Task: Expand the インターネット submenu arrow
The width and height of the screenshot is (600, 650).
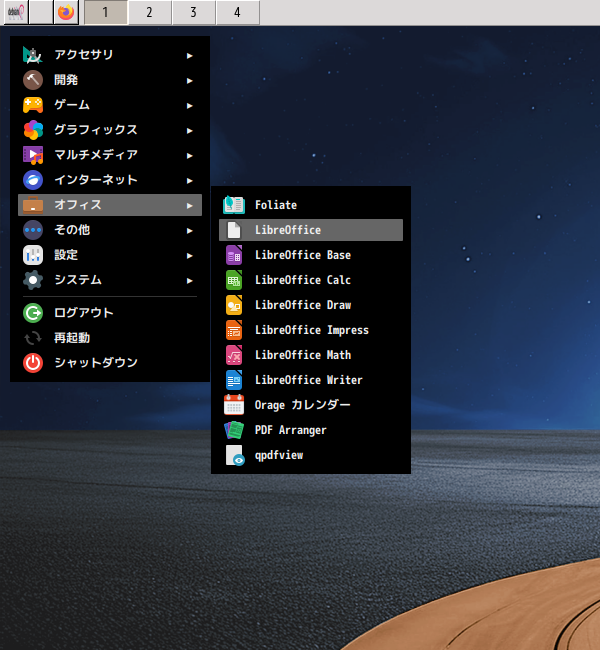Action: (x=189, y=180)
